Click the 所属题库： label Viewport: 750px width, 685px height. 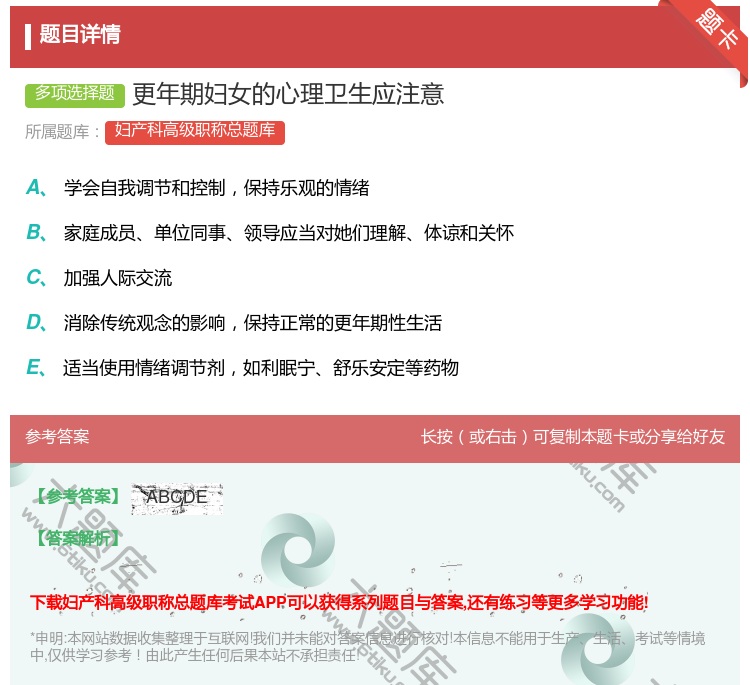coord(63,132)
